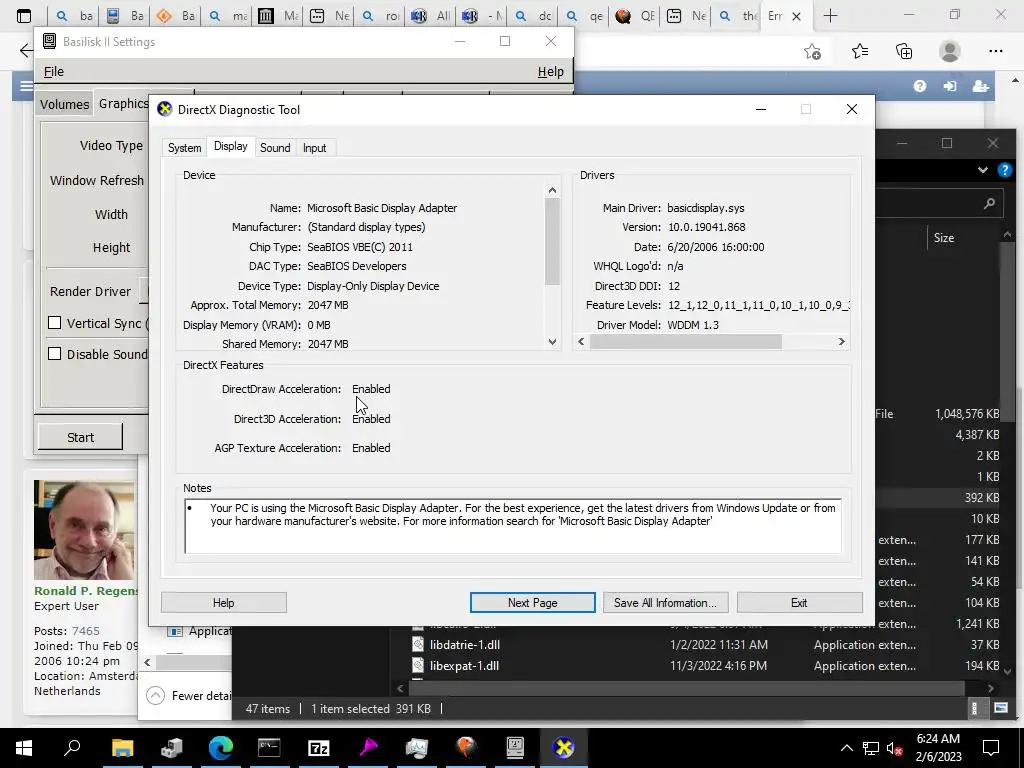Open Edge tab actions menu icon
The image size is (1024, 768).
[x=24, y=16]
